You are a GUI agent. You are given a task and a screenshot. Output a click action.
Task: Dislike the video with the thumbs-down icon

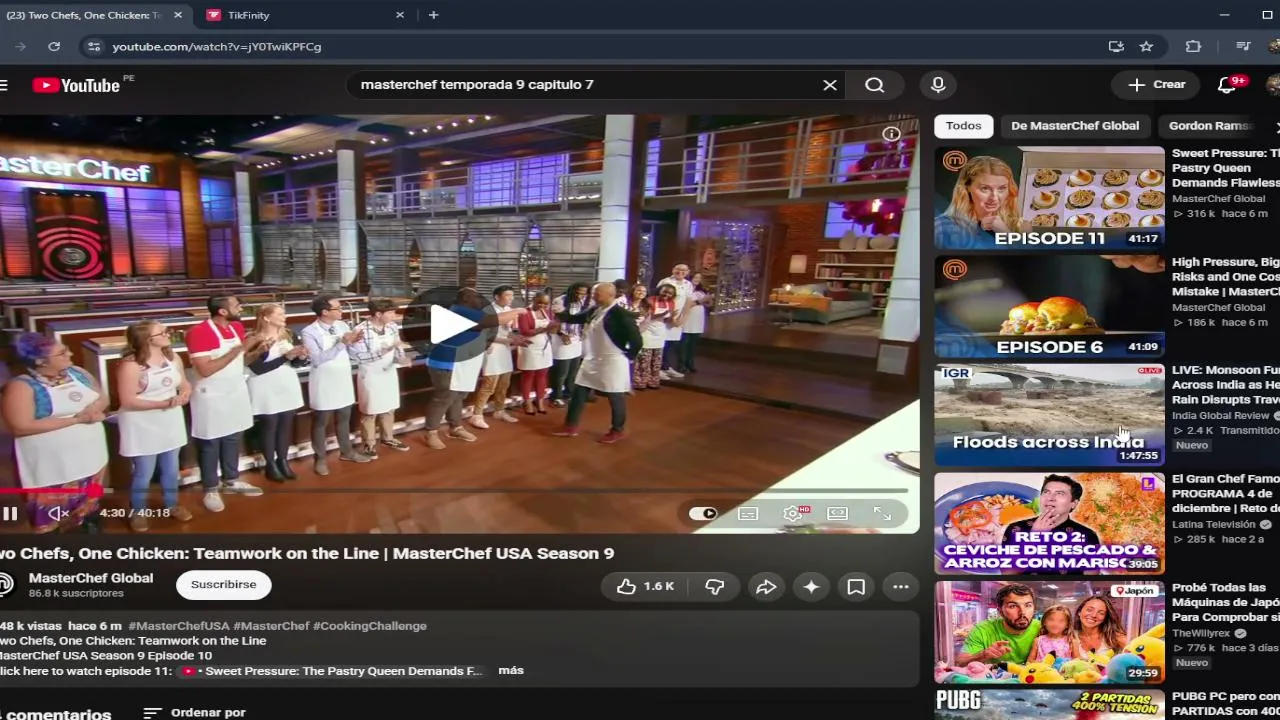click(x=714, y=587)
